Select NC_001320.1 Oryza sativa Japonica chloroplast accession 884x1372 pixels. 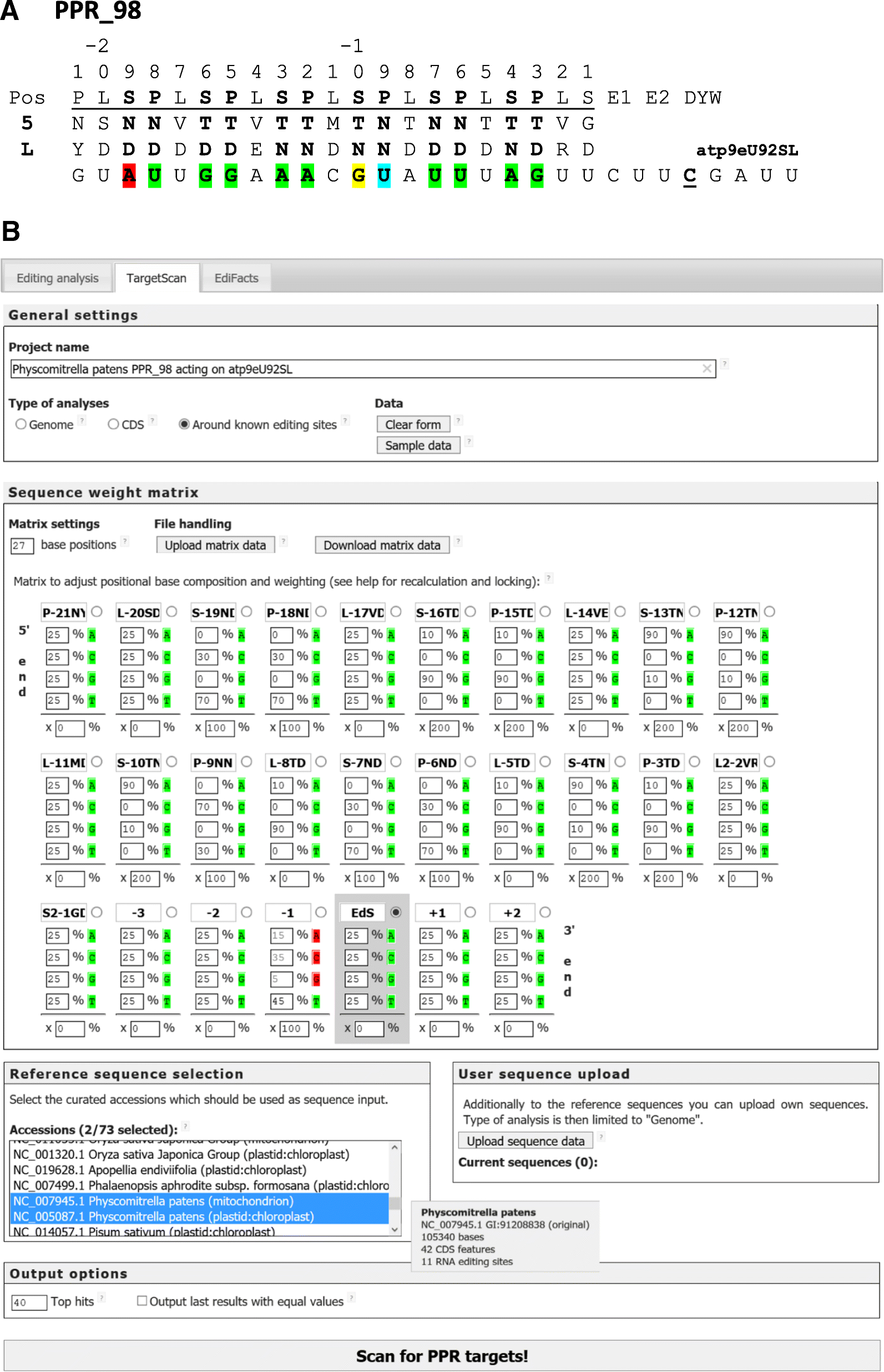point(199,1154)
